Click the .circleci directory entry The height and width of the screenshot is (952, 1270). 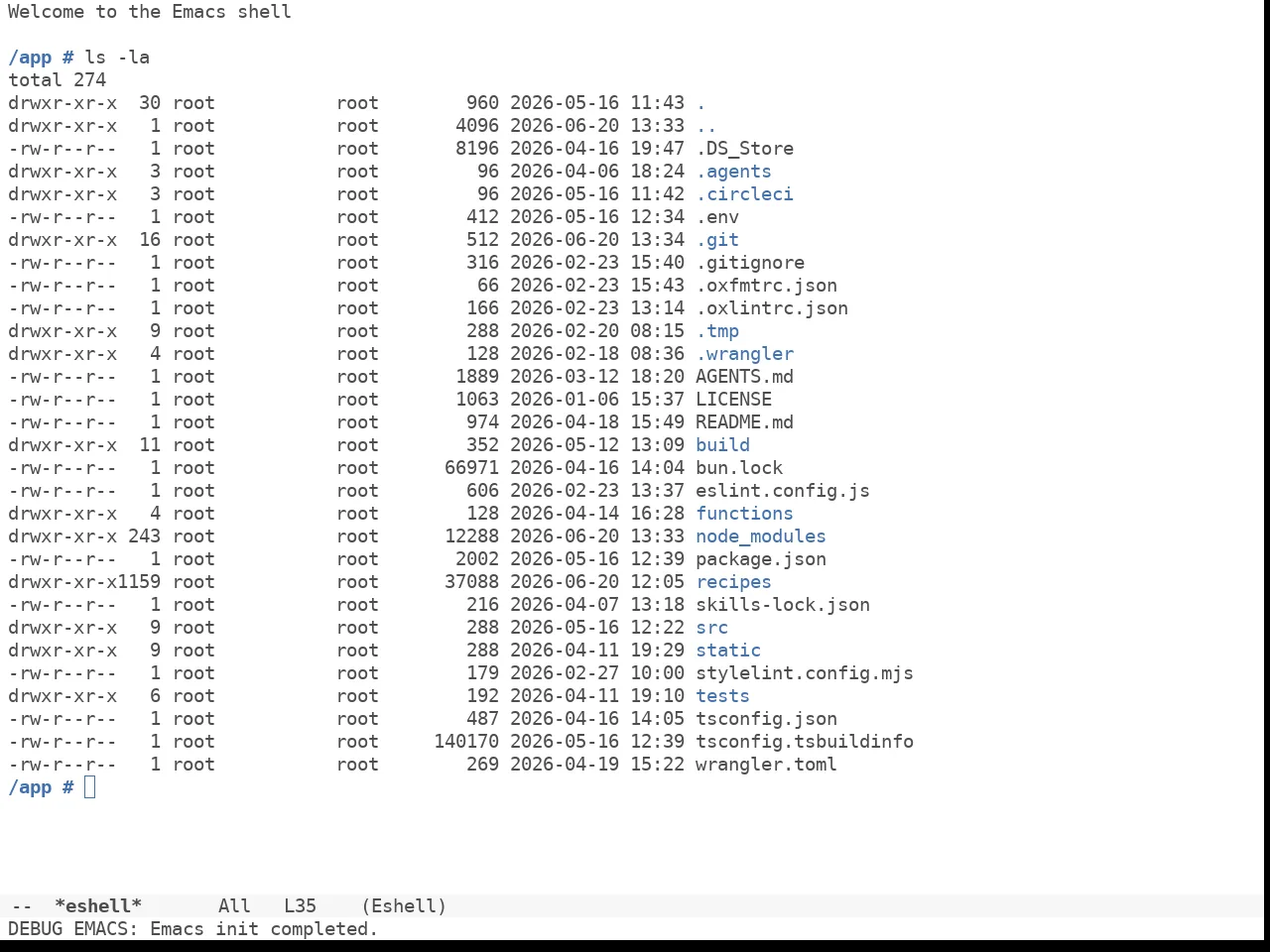pyautogui.click(x=744, y=194)
